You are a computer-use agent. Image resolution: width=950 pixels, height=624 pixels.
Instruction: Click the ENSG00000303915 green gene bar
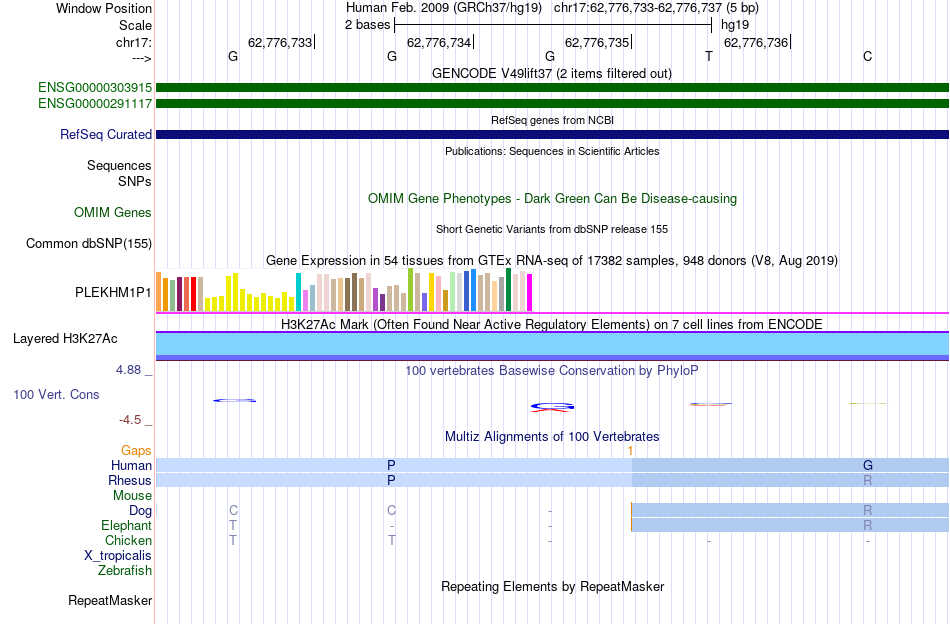click(x=553, y=88)
